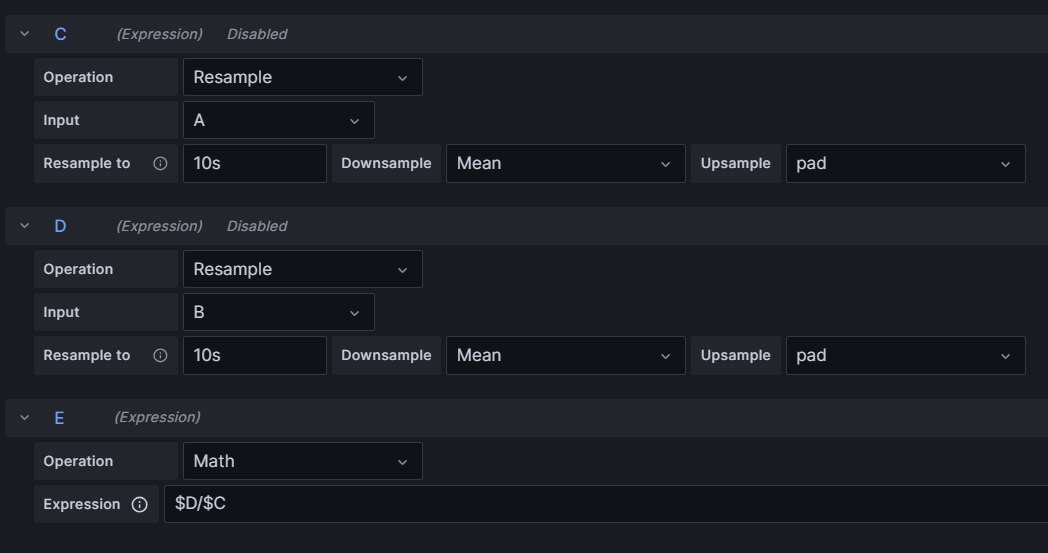Click (Expression) label on query D
Image resolution: width=1048 pixels, height=553 pixels.
(160, 226)
